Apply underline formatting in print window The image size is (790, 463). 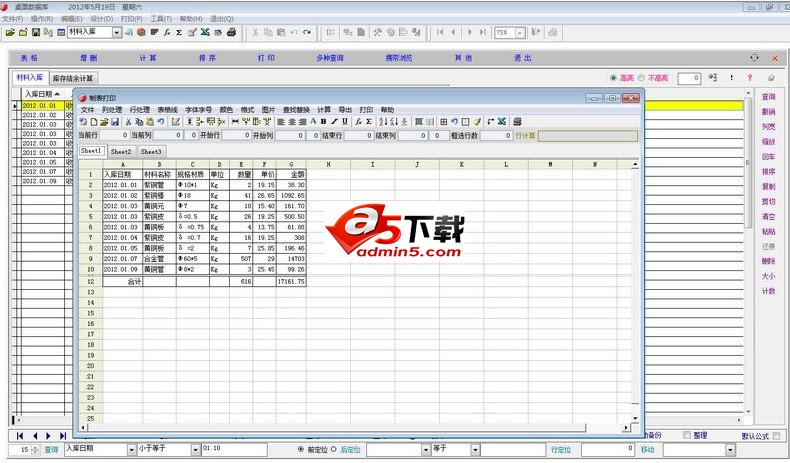click(345, 121)
